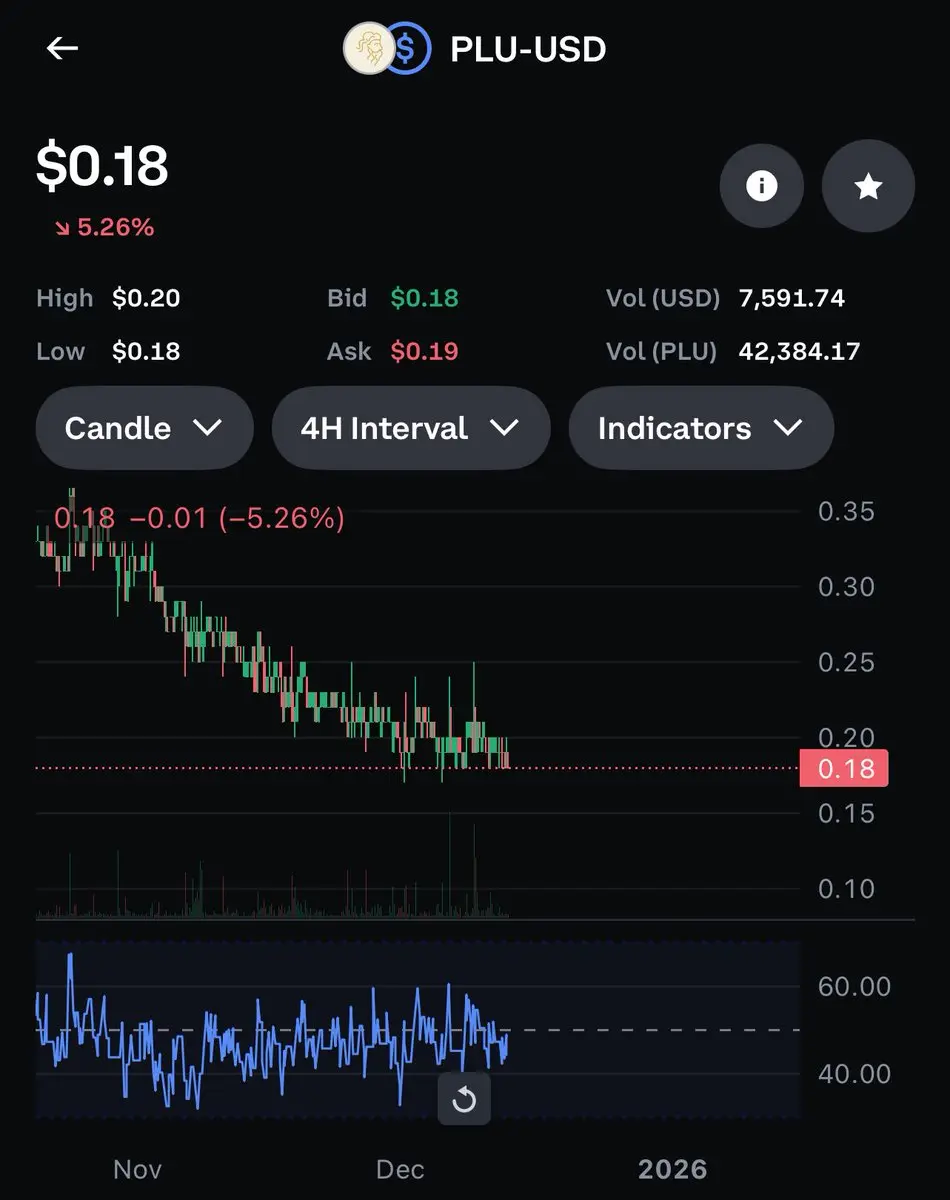
Task: Open the 4H Interval dropdown
Action: point(410,428)
